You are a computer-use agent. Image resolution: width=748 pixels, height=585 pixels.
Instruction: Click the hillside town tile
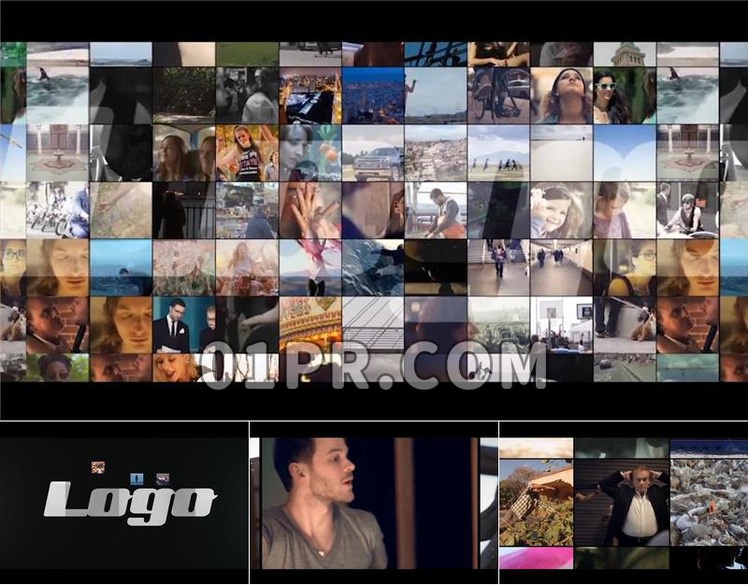click(436, 153)
